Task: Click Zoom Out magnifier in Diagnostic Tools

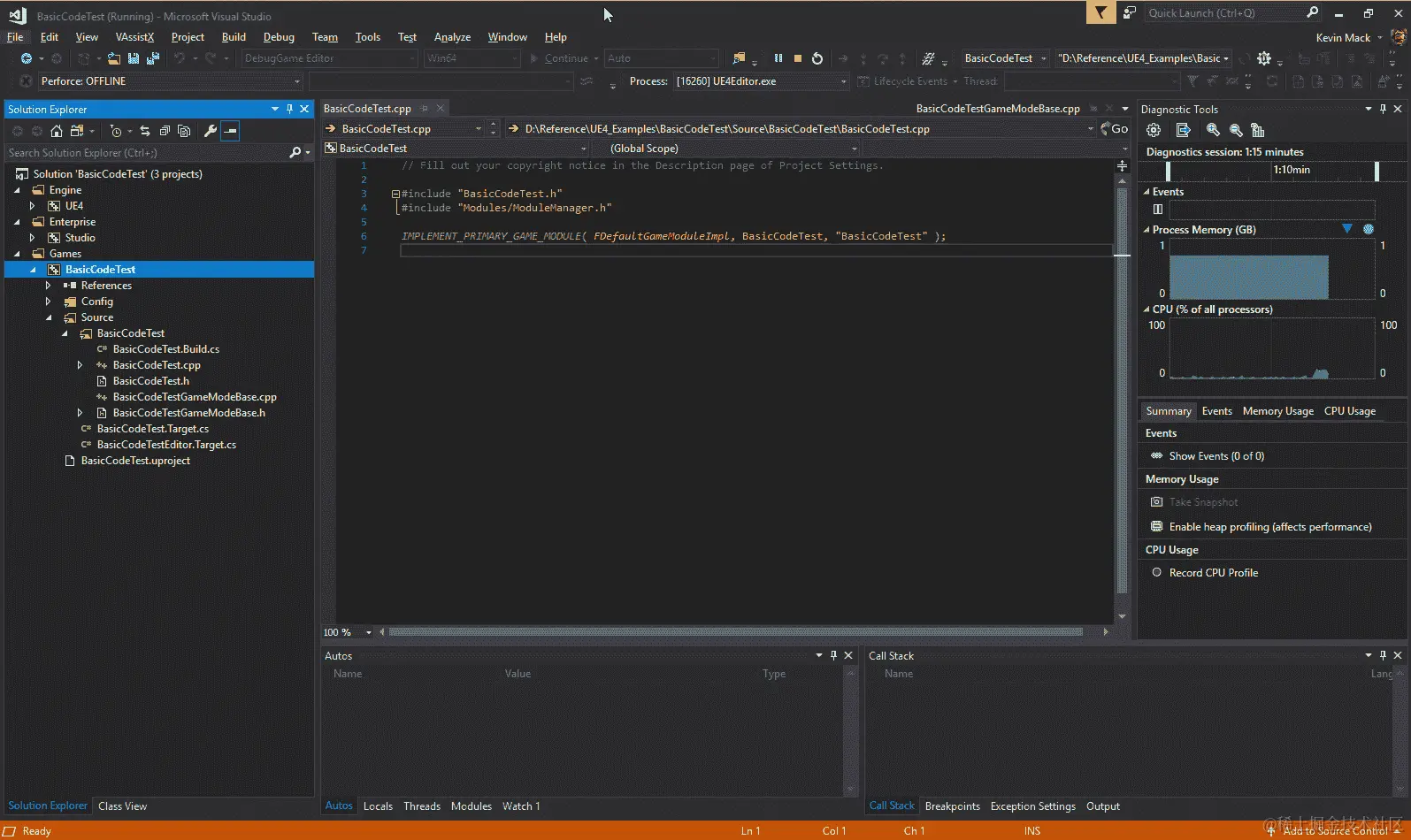Action: 1236,130
